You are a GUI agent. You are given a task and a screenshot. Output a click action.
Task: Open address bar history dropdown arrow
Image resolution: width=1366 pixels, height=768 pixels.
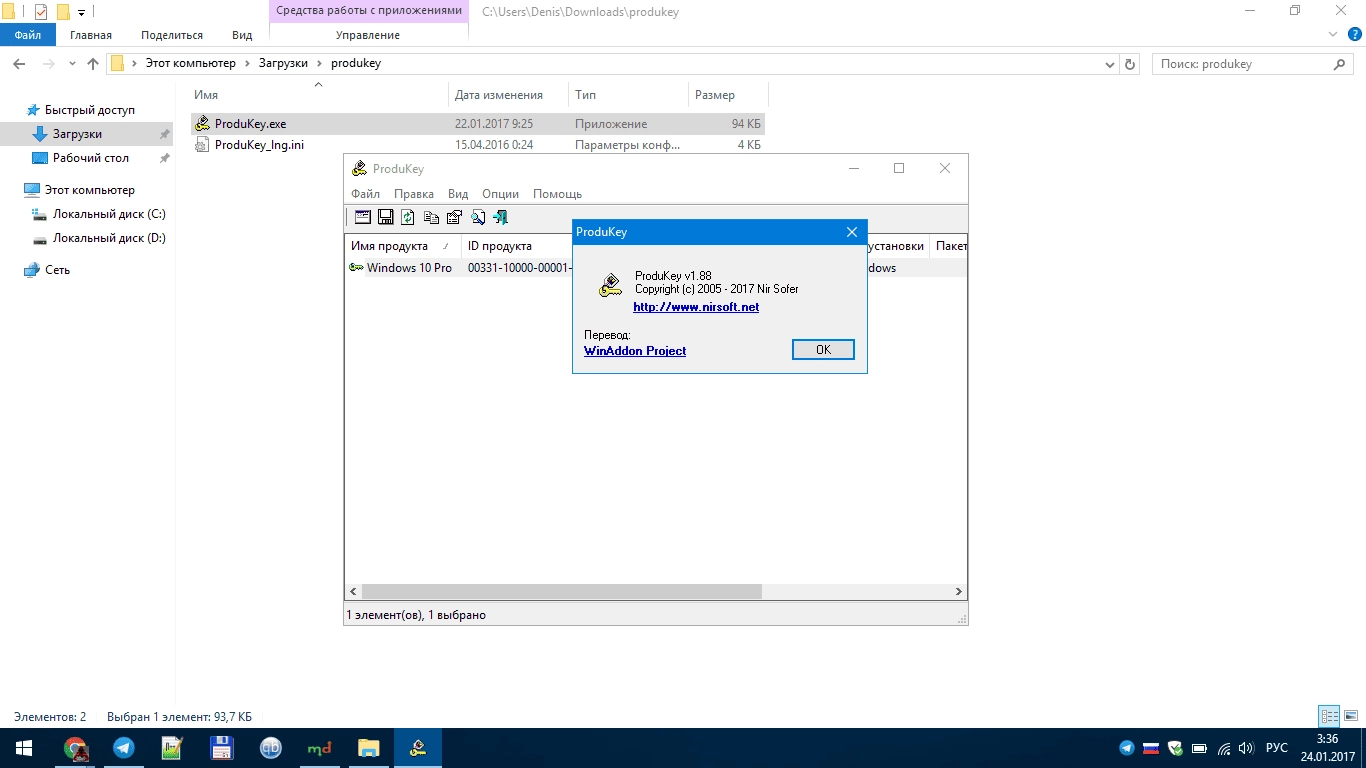point(1110,64)
